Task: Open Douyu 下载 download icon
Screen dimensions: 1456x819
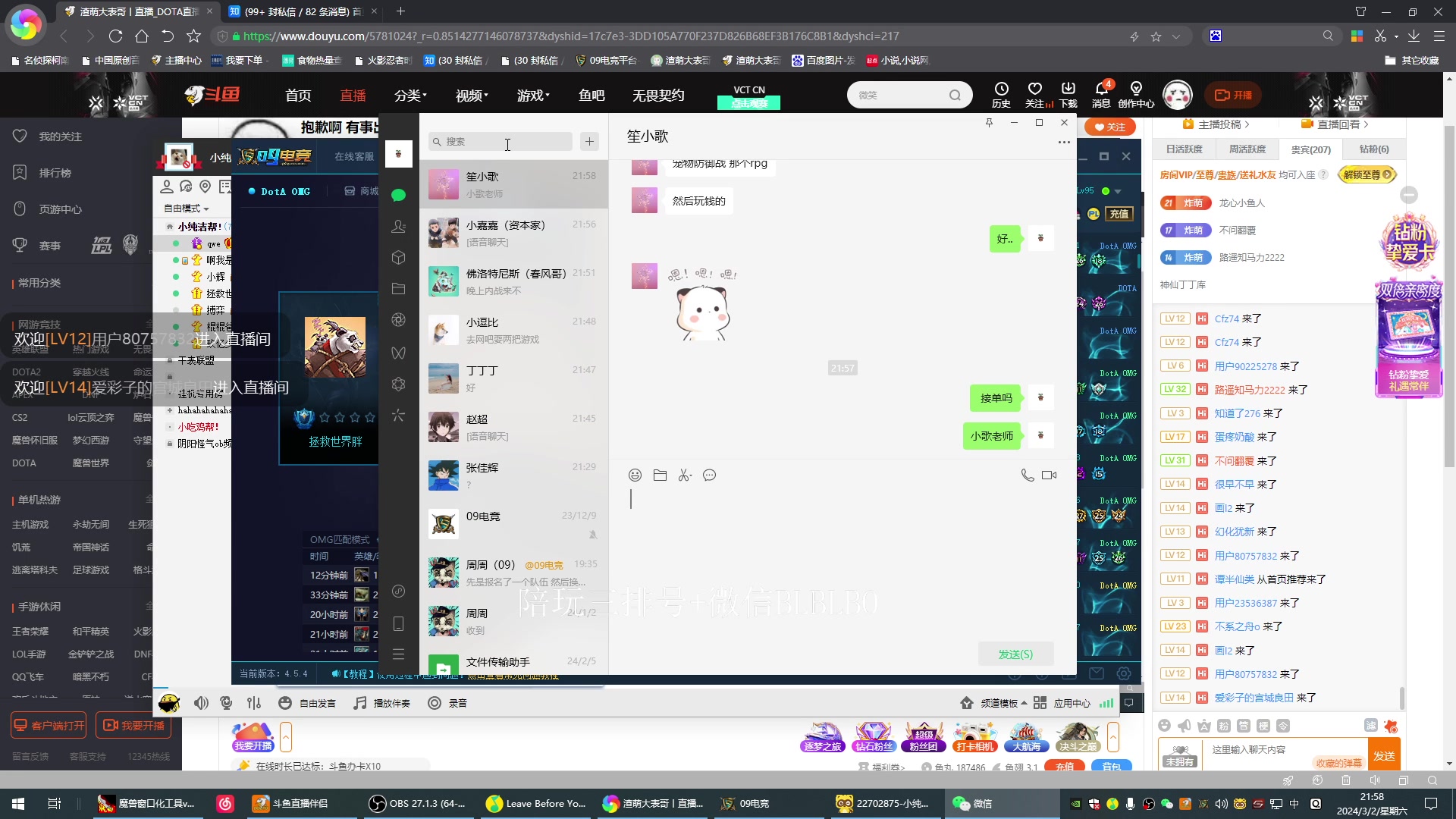Action: tap(1068, 94)
